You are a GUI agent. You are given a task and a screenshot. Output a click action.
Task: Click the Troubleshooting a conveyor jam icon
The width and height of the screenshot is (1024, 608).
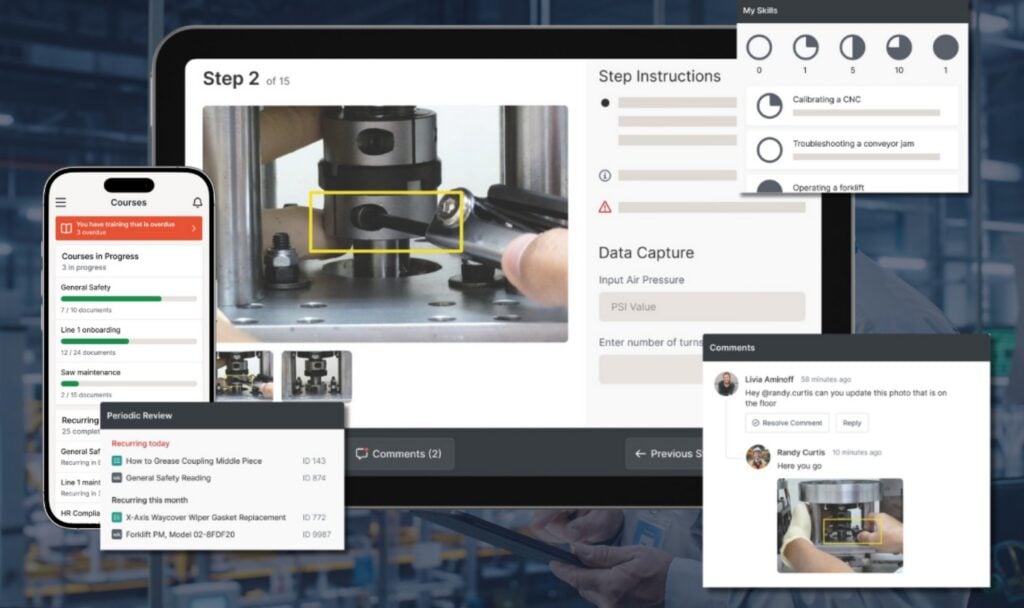pos(769,150)
